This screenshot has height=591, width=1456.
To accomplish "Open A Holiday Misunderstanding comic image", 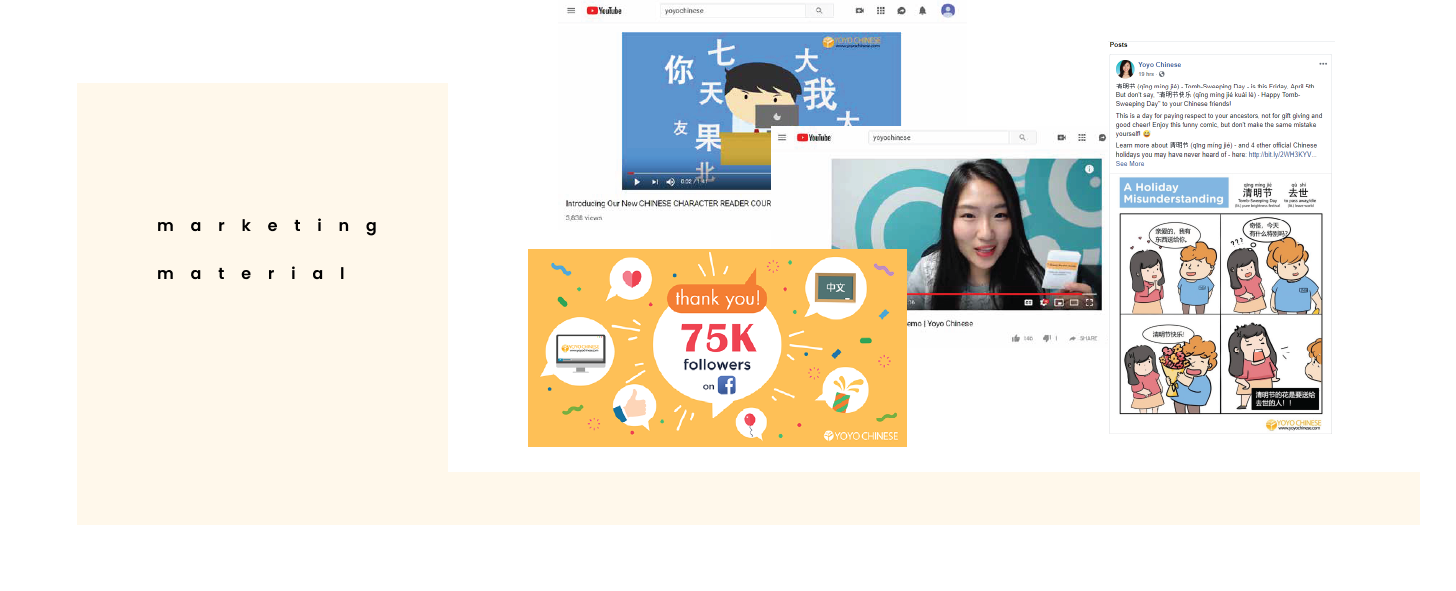I will coord(1221,303).
